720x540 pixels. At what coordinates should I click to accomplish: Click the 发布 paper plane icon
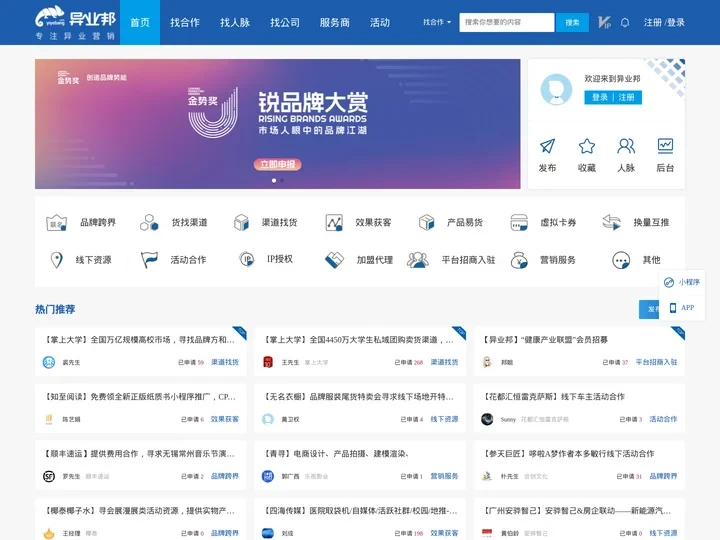pyautogui.click(x=547, y=146)
